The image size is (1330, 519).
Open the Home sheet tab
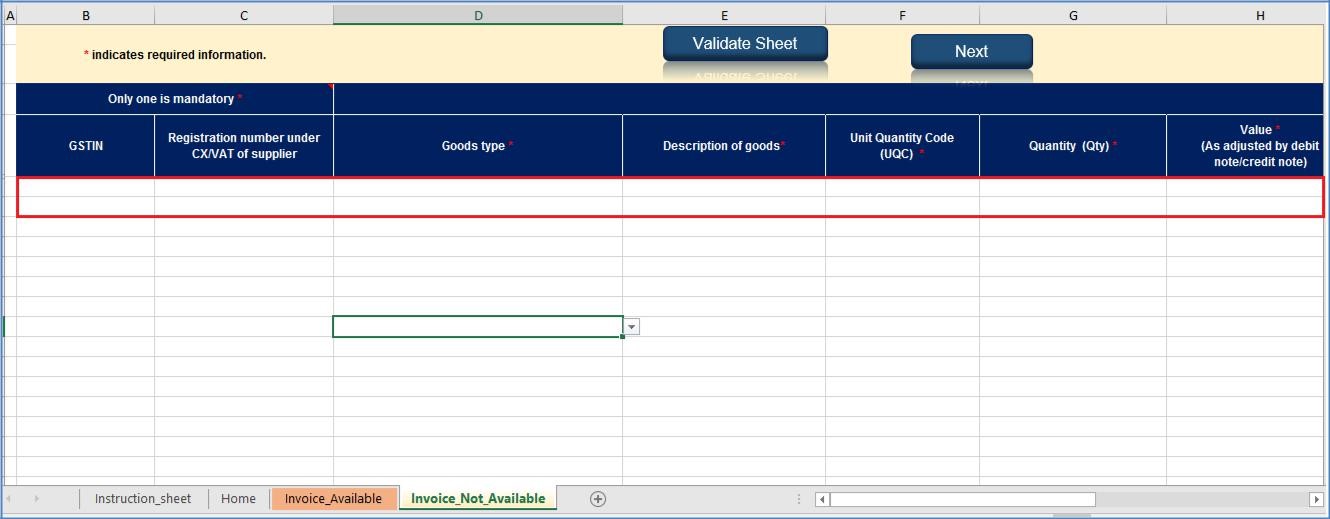click(238, 499)
